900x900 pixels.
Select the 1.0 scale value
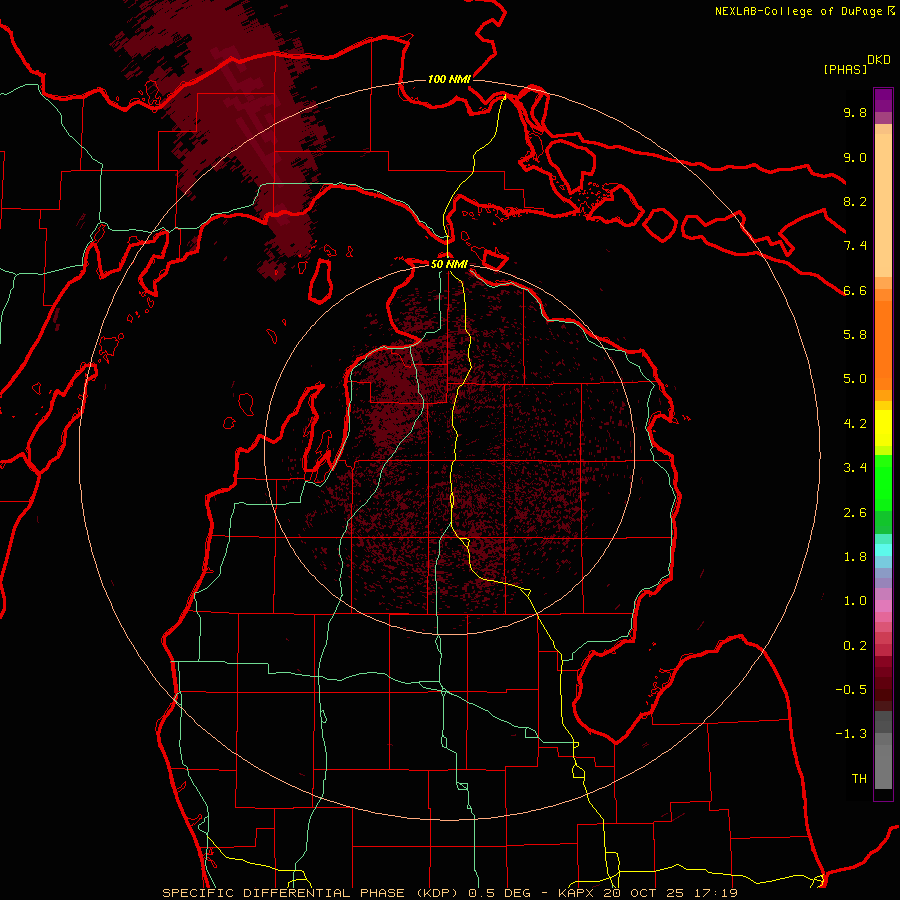pyautogui.click(x=855, y=601)
